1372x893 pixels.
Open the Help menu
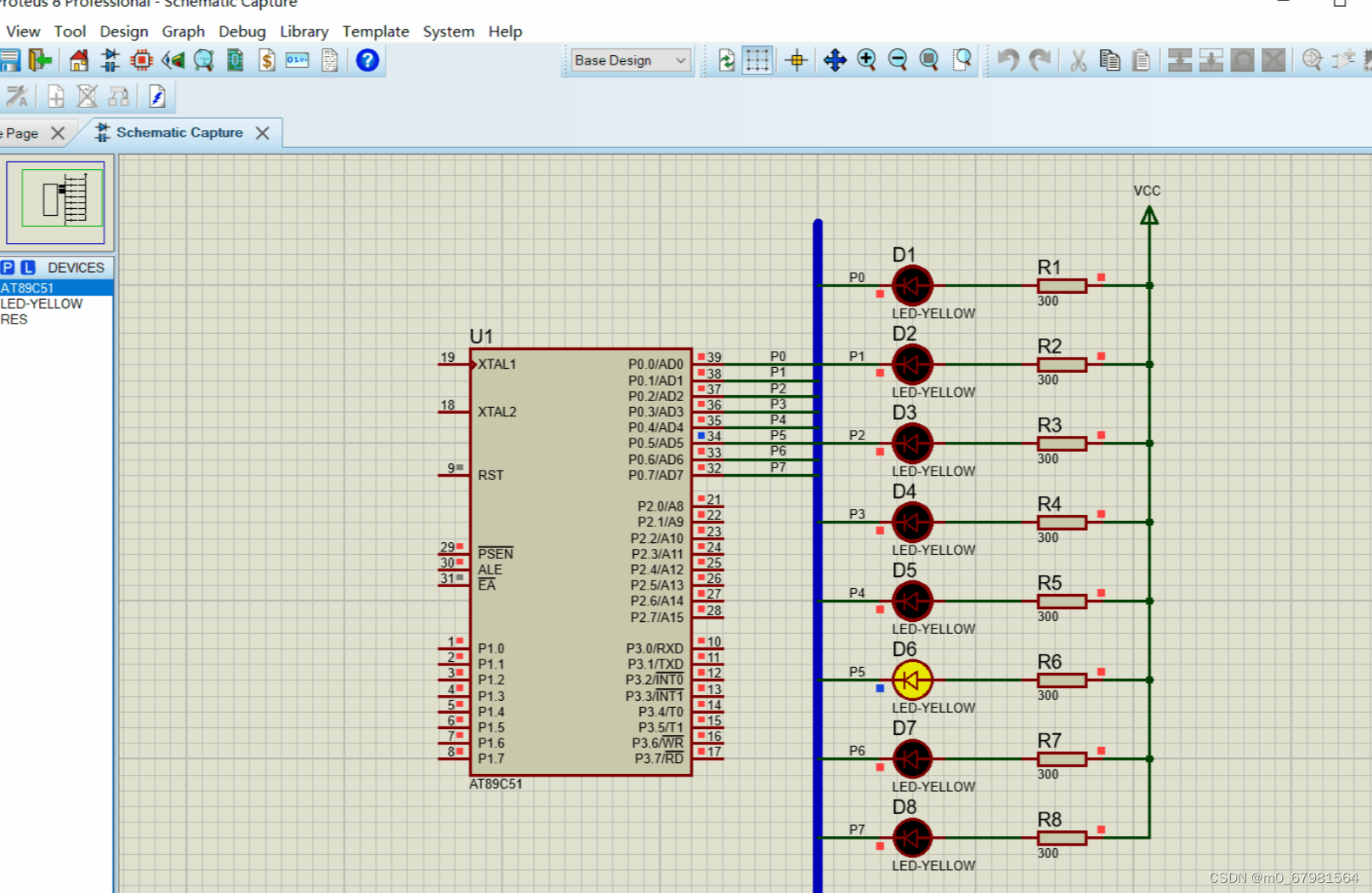(x=505, y=31)
